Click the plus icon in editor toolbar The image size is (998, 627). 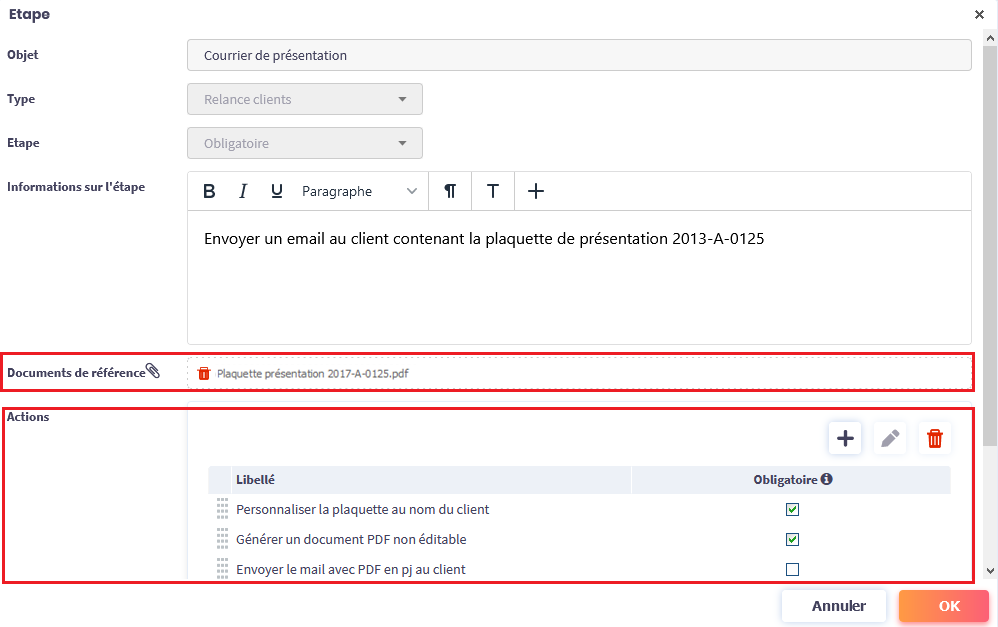point(536,191)
